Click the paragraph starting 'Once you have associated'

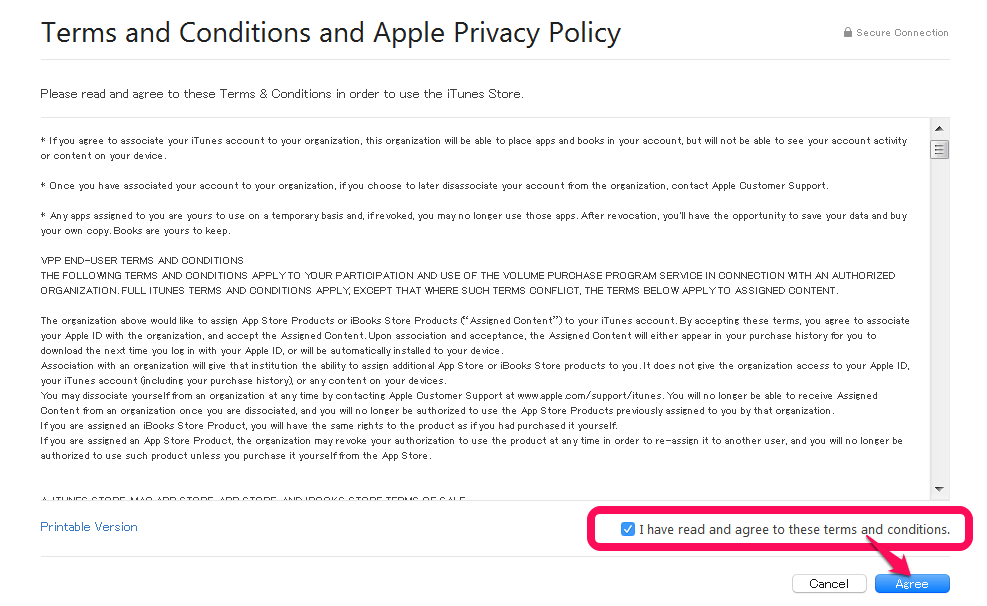coord(434,186)
